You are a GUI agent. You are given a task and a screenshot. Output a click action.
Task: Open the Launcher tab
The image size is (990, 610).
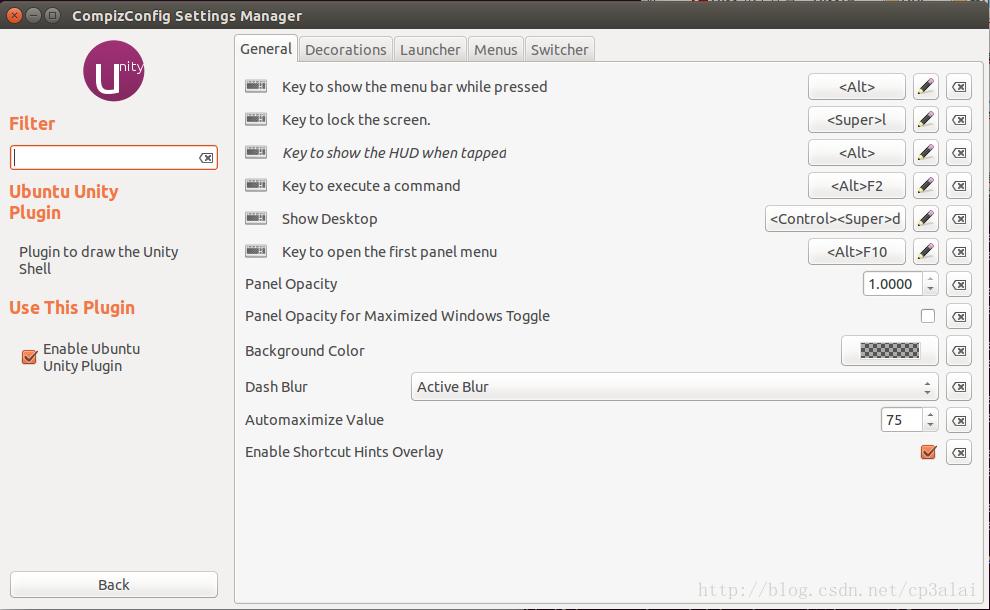[430, 49]
